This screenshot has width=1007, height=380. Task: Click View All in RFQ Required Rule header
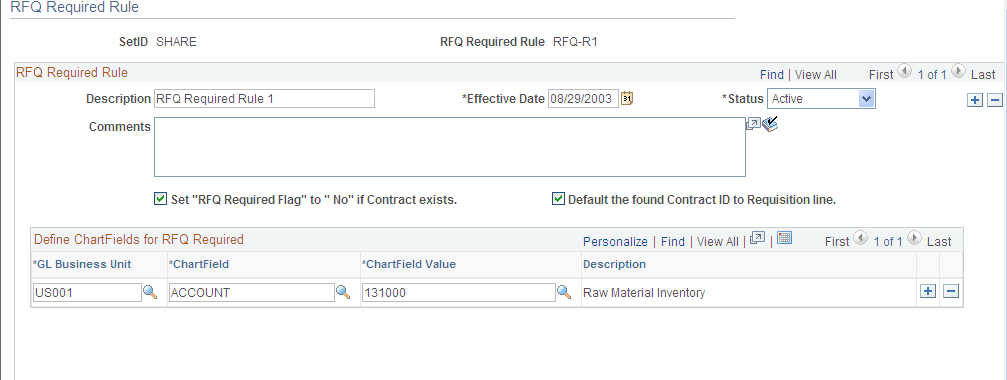pos(816,74)
